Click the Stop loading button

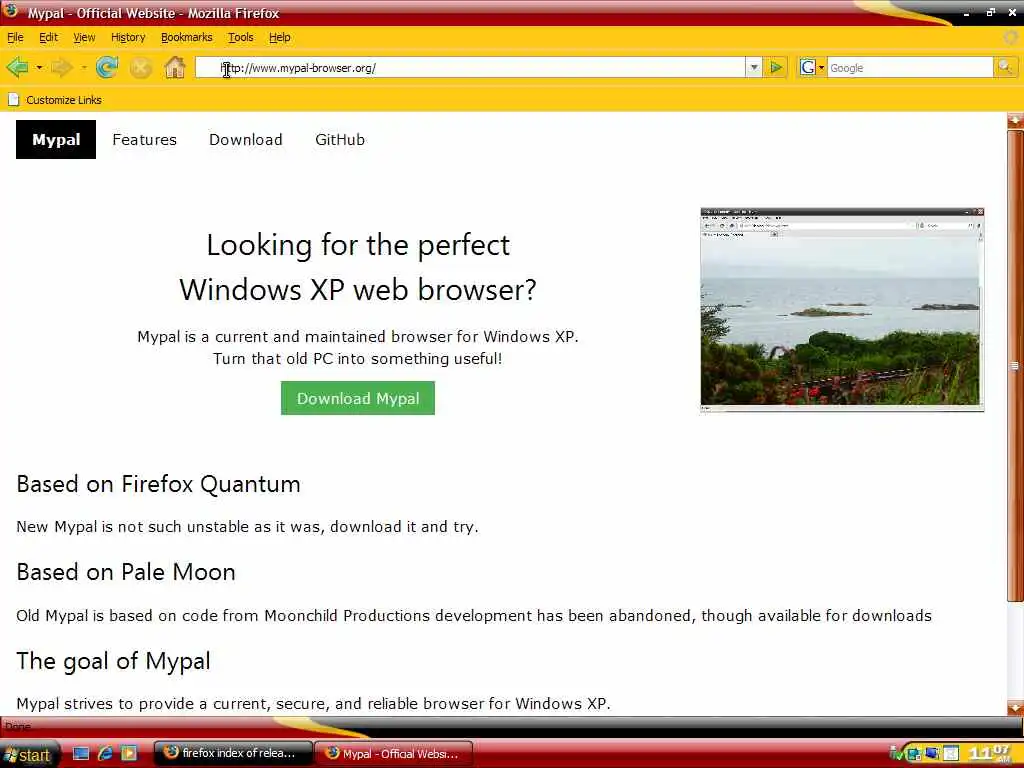point(140,67)
